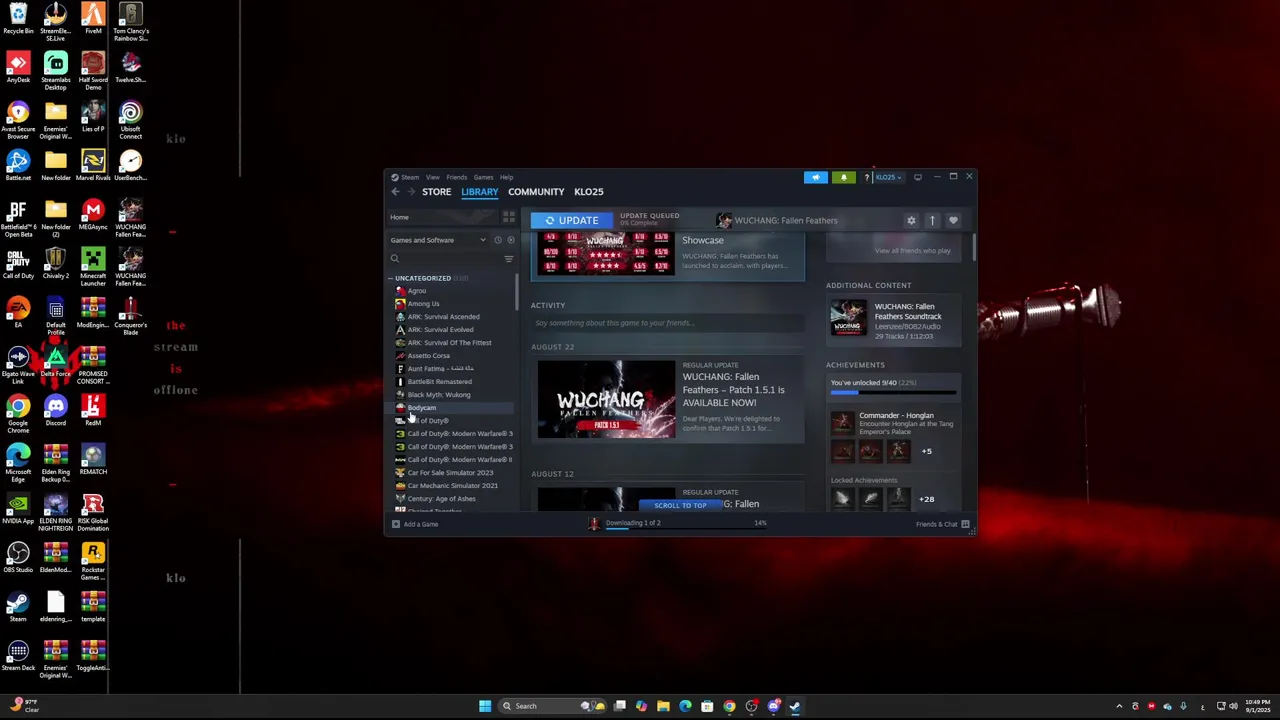Open Games and Software filter dropdown
The width and height of the screenshot is (1280, 720).
coord(438,240)
